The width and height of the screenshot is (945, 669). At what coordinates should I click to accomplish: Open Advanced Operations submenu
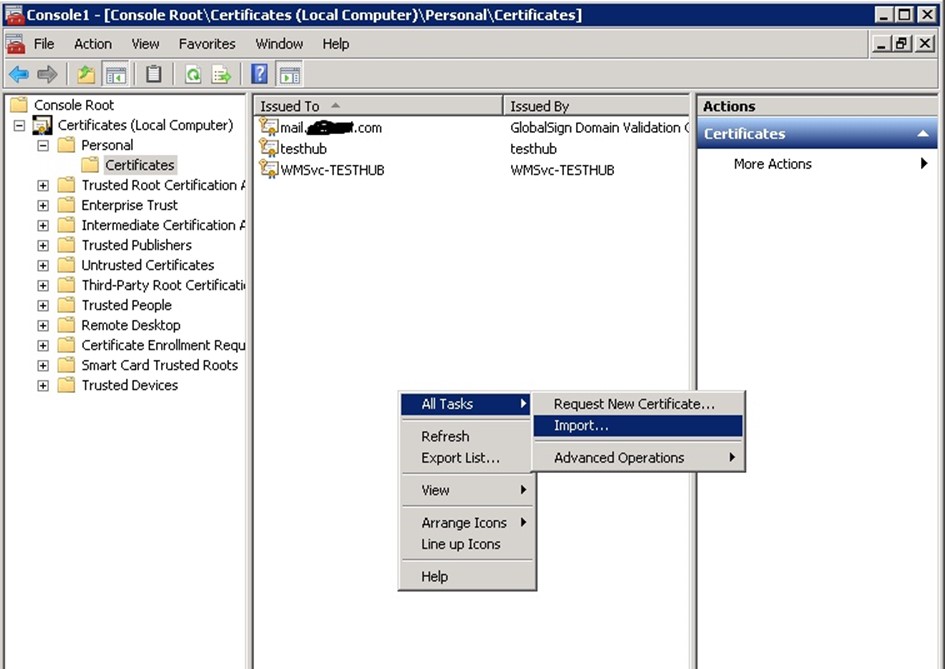click(x=619, y=458)
